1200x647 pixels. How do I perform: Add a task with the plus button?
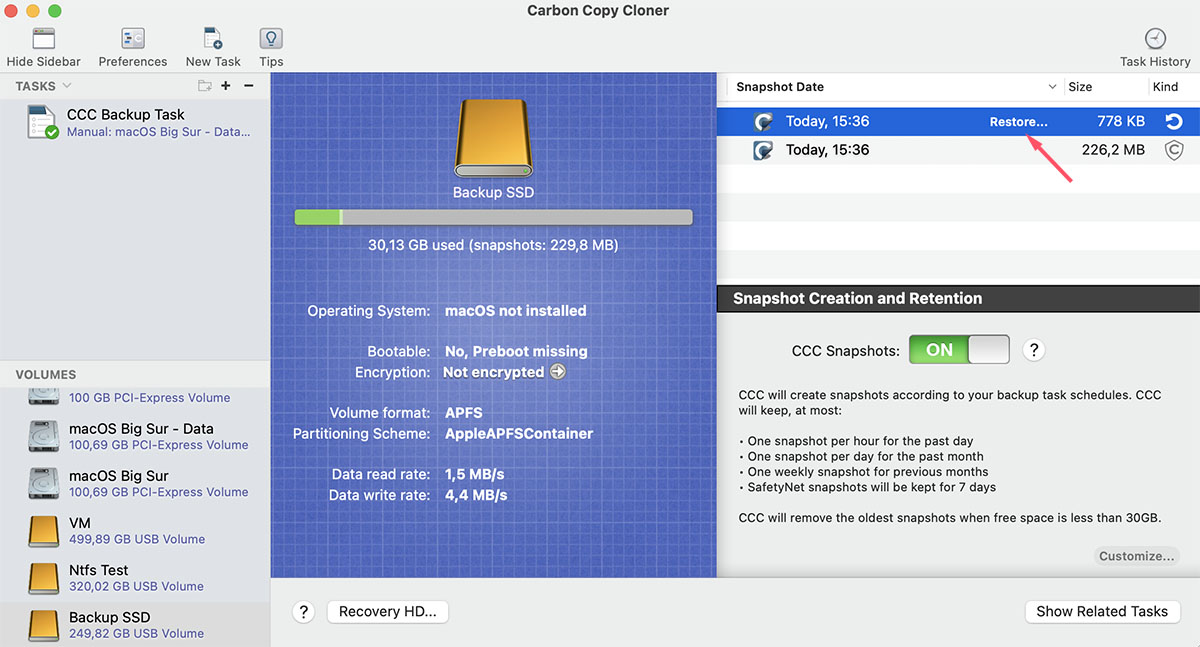click(x=226, y=86)
